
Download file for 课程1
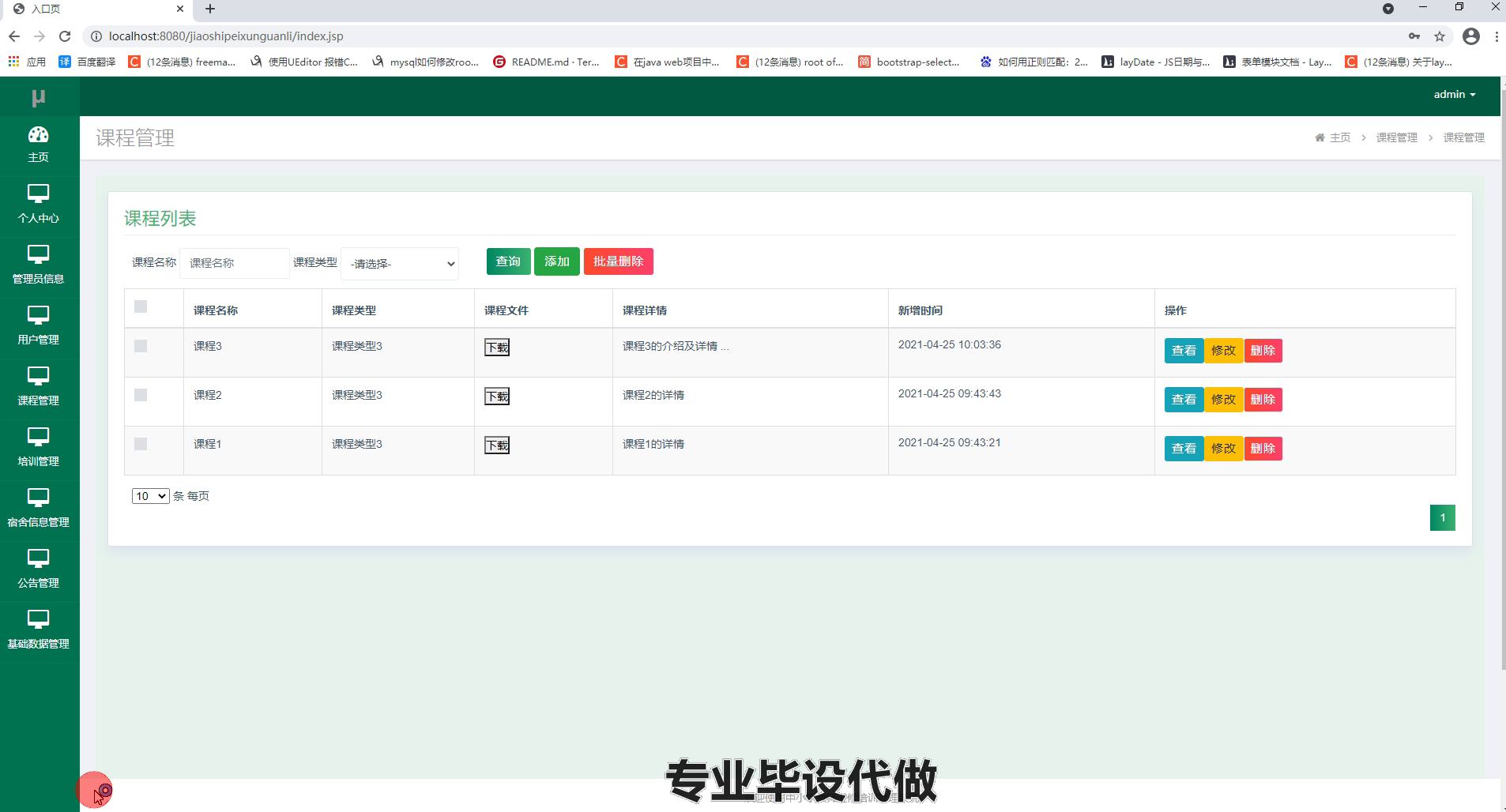tap(497, 445)
